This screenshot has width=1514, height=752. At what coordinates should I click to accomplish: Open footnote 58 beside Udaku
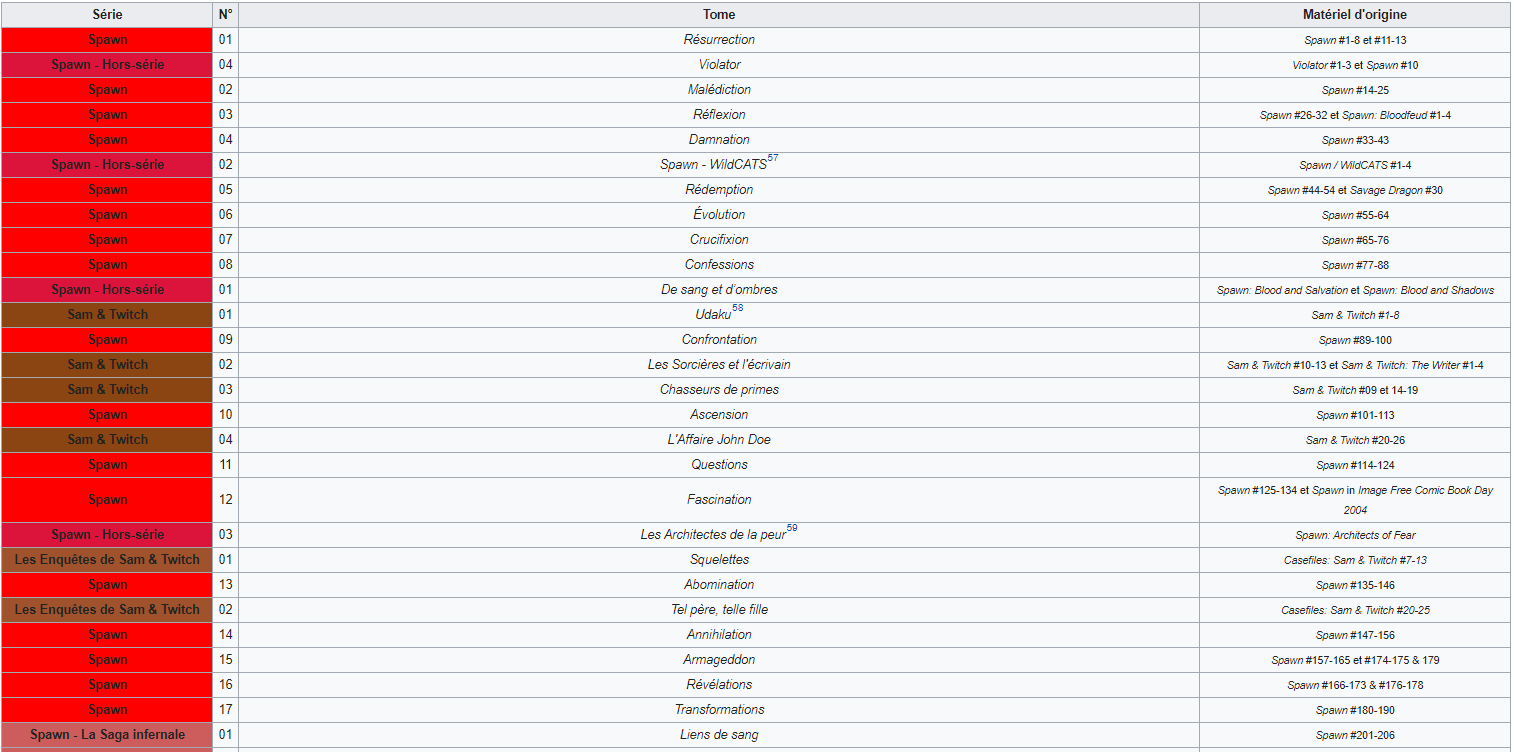(x=737, y=309)
